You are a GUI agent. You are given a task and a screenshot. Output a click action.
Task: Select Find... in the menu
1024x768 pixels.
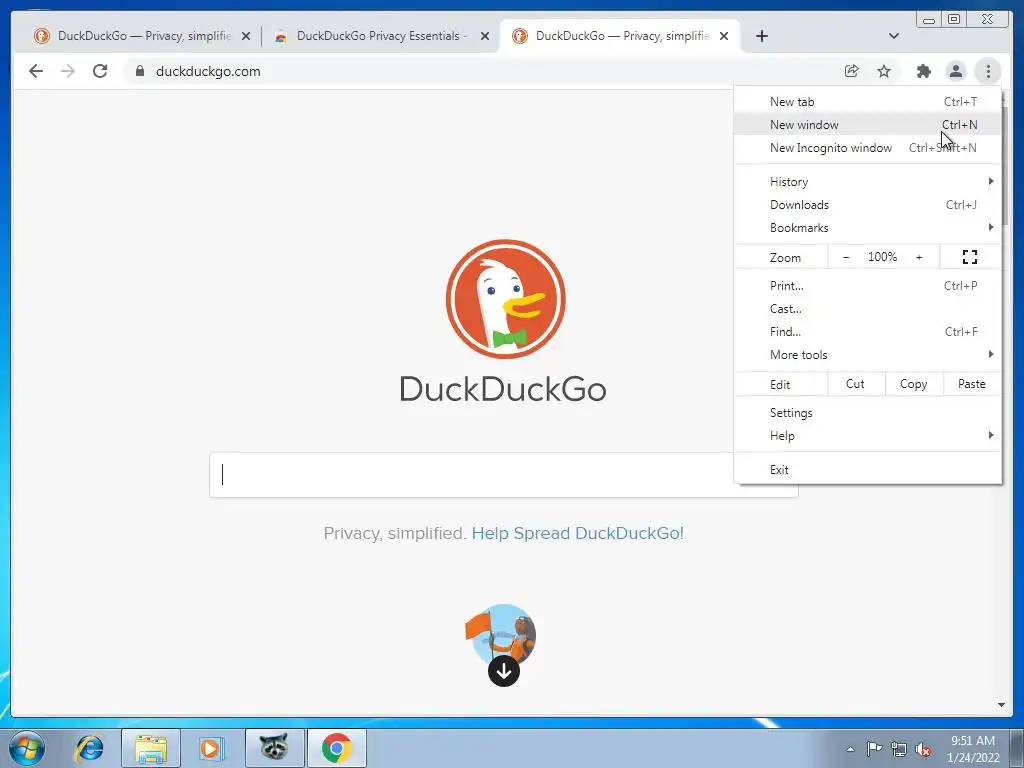tap(867, 332)
